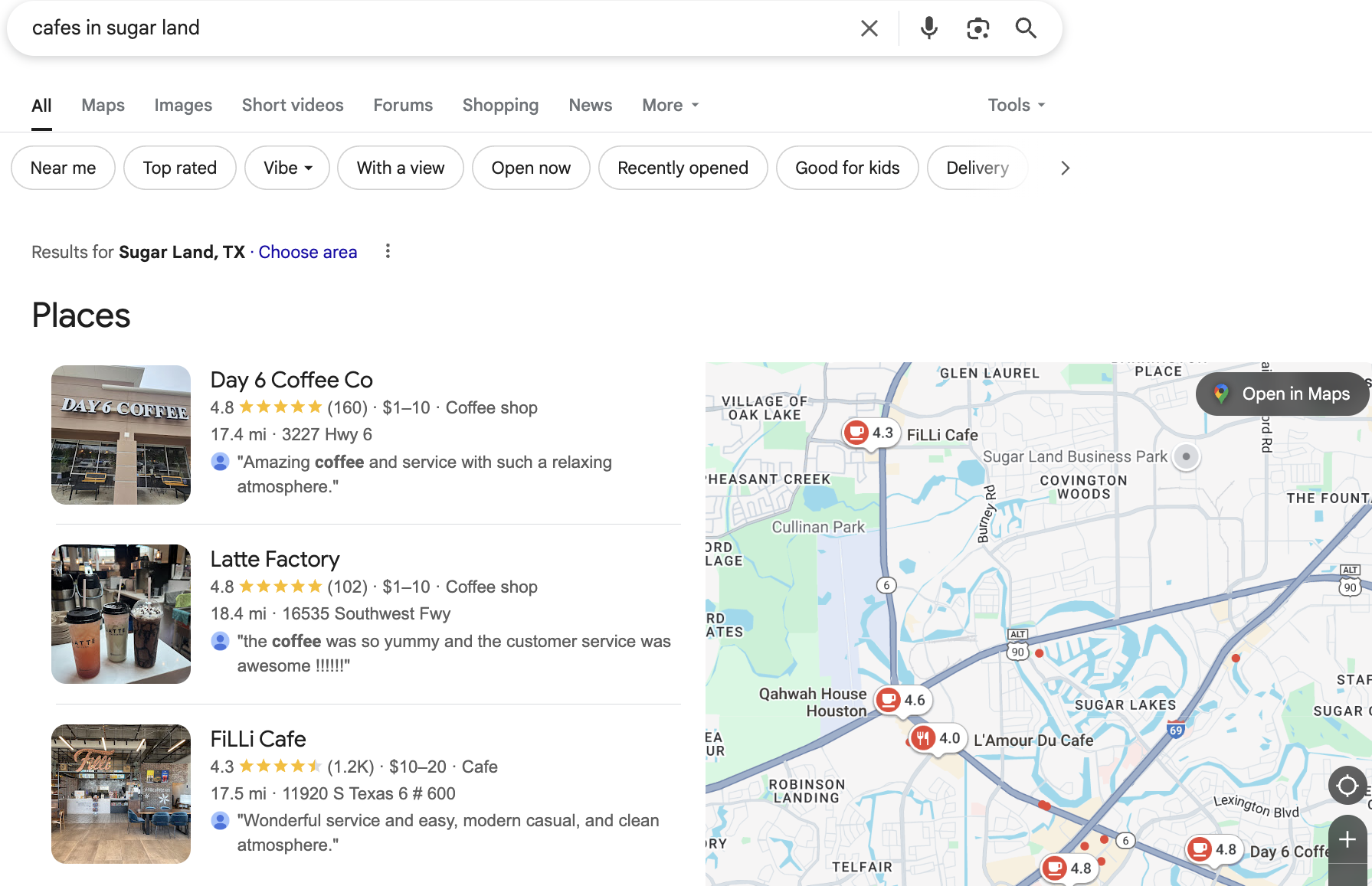Switch to the Images tab
Image resolution: width=1372 pixels, height=886 pixels.
pos(183,105)
